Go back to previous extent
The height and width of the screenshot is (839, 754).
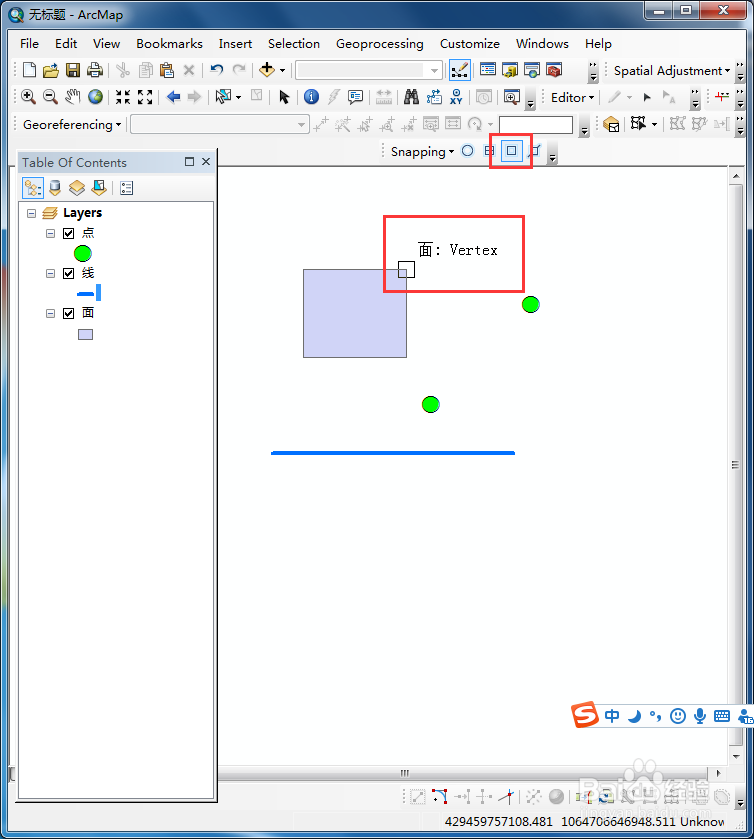173,97
